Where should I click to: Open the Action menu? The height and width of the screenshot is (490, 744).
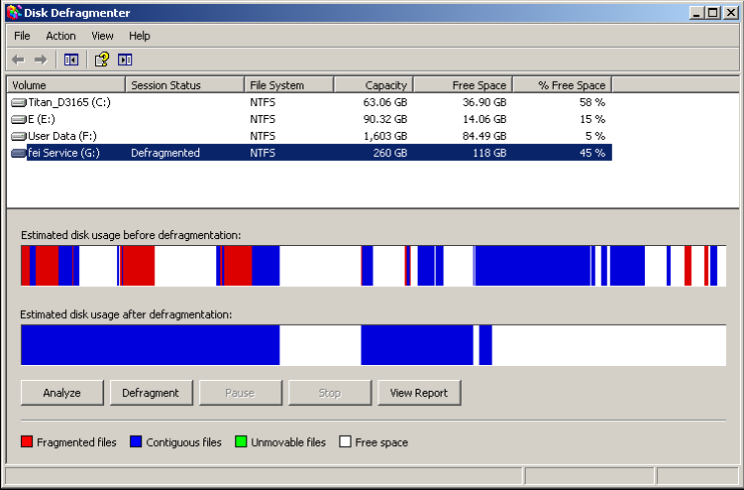[61, 36]
